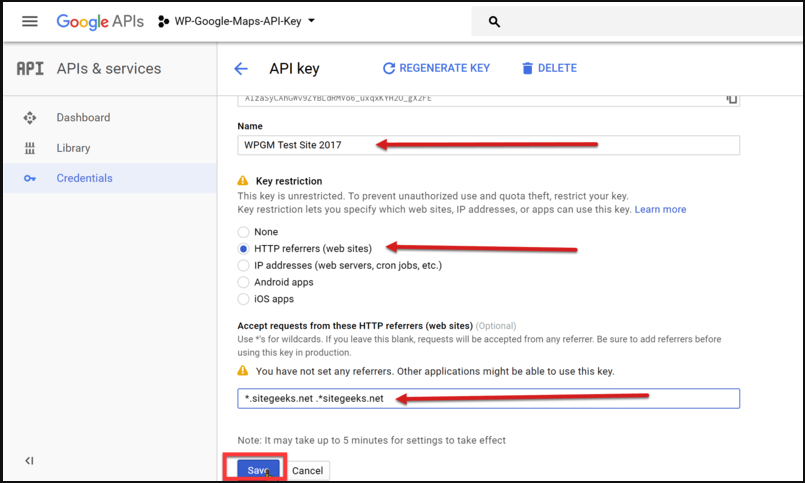The width and height of the screenshot is (805, 483).
Task: Click the referrers input field
Action: click(488, 398)
